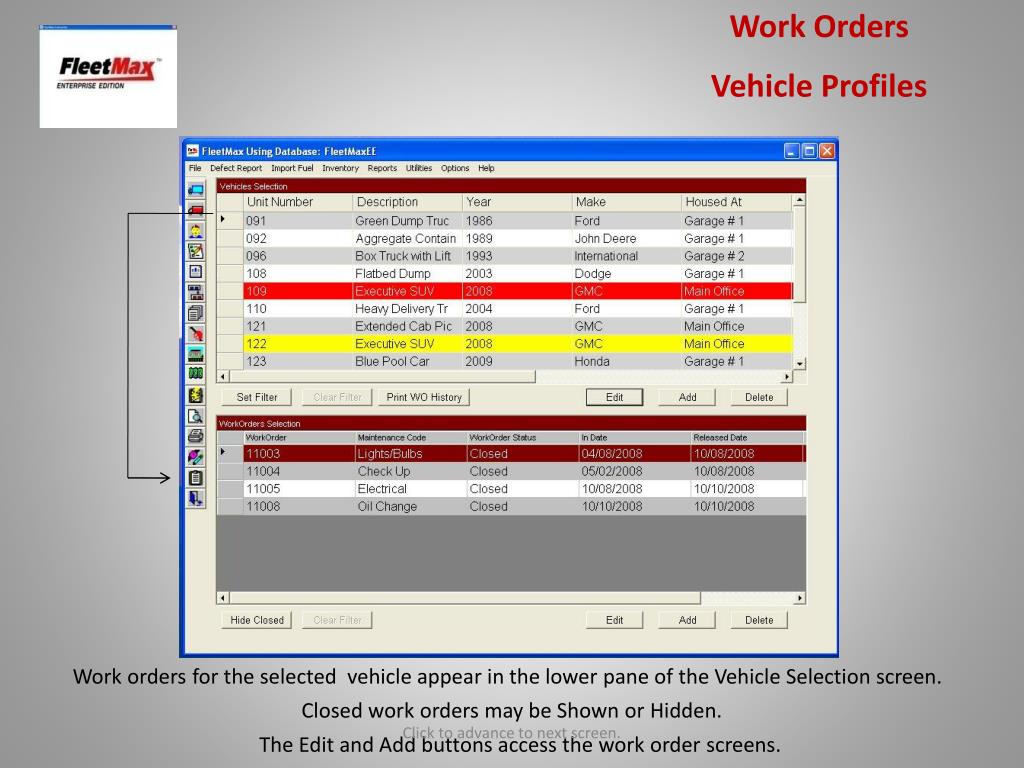Click the Housed At column header

tap(737, 202)
